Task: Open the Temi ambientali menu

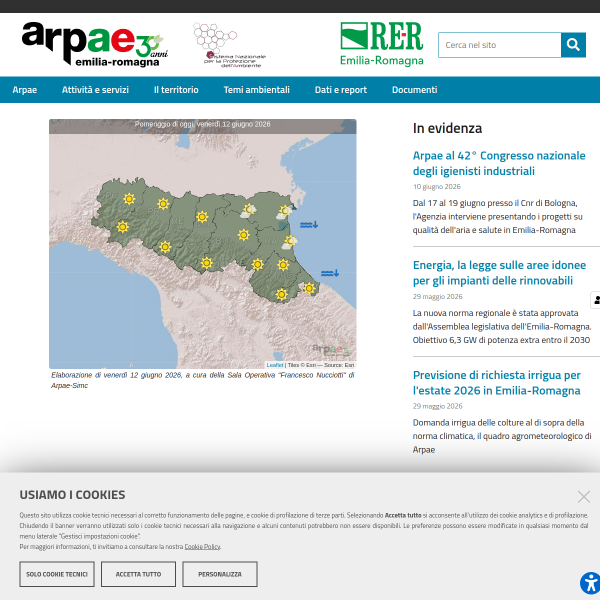Action: 256,90
